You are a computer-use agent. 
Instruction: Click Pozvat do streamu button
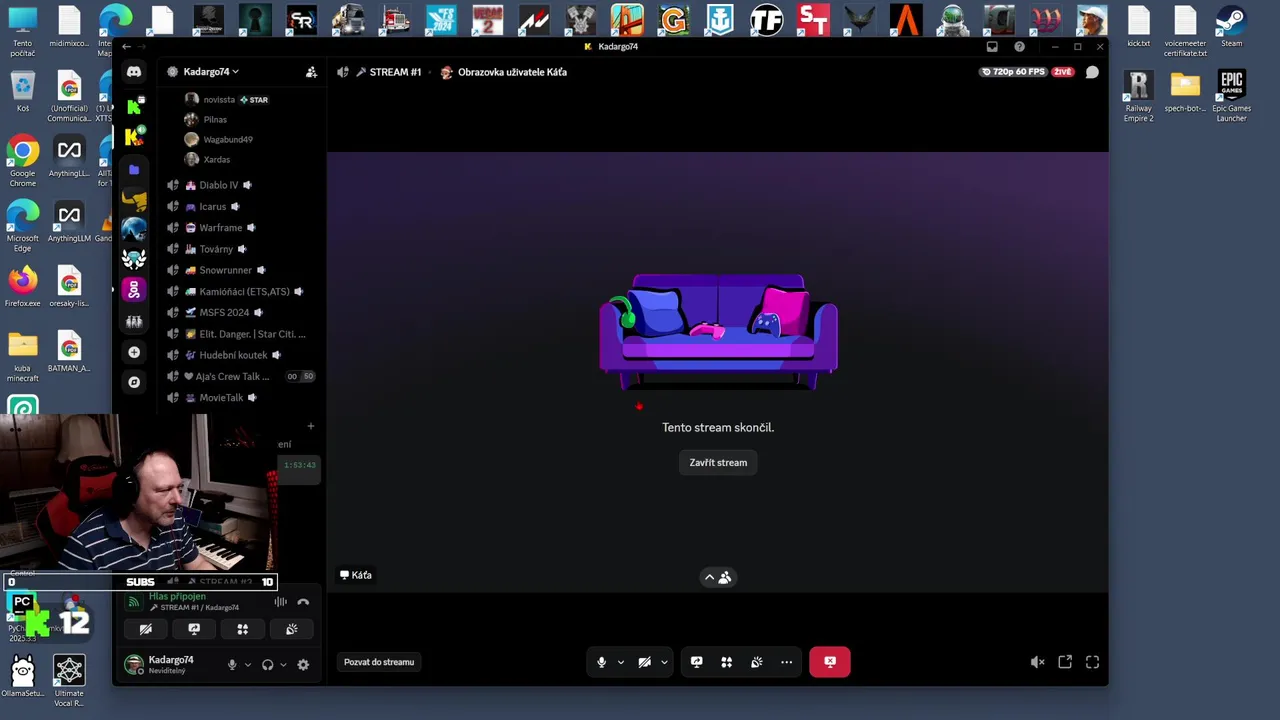[x=379, y=662]
